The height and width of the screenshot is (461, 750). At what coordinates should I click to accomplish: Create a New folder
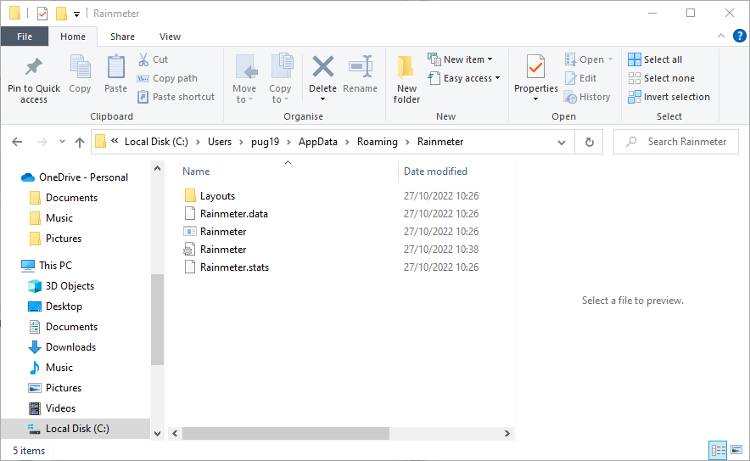pyautogui.click(x=407, y=79)
